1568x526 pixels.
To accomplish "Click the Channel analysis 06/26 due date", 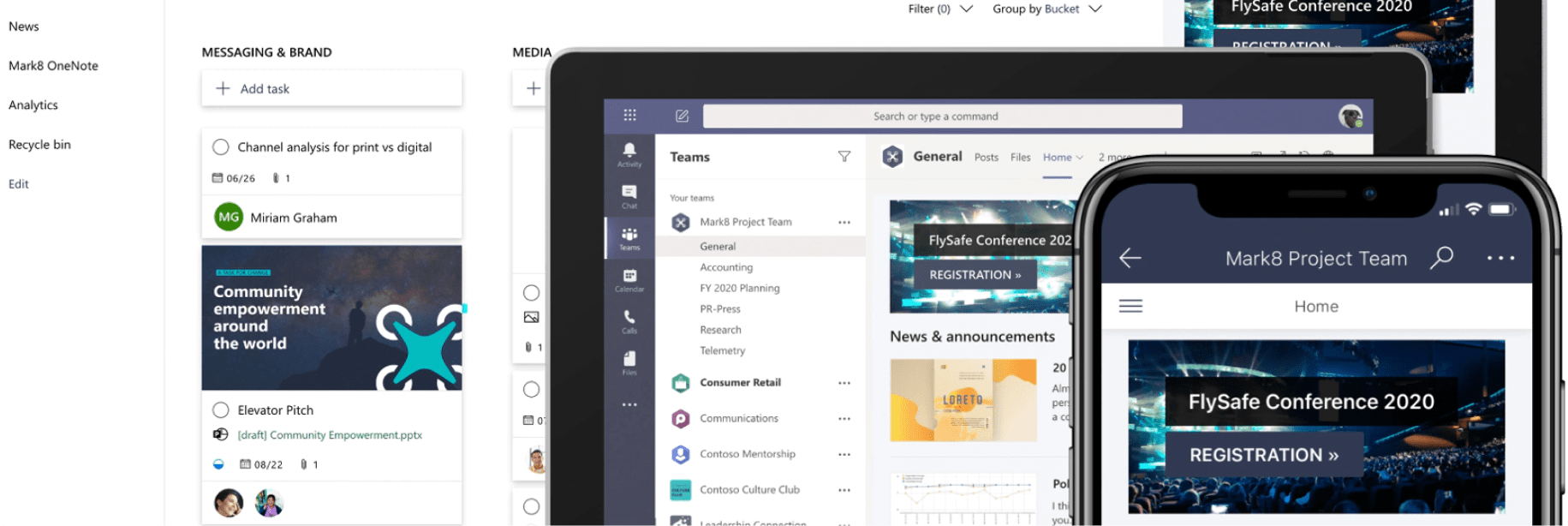I will (x=234, y=178).
